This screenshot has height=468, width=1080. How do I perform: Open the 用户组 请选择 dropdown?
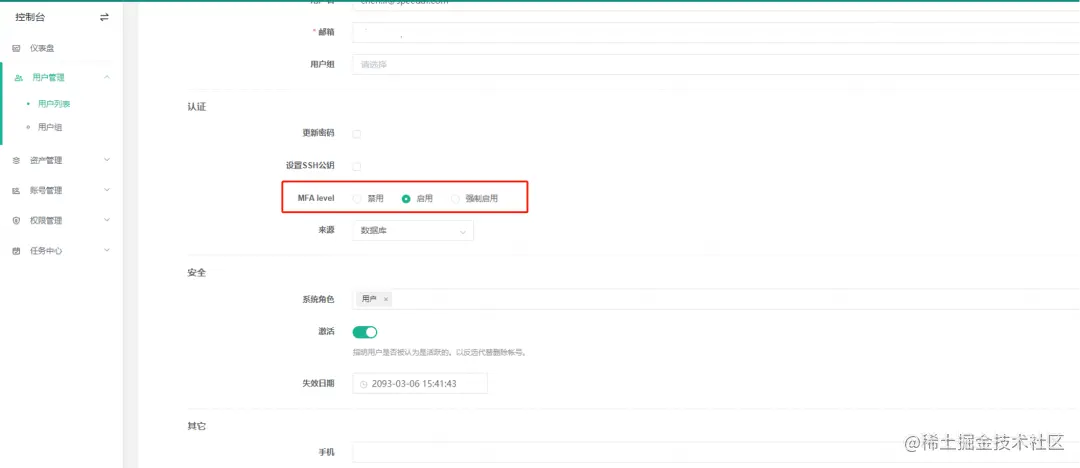[716, 65]
